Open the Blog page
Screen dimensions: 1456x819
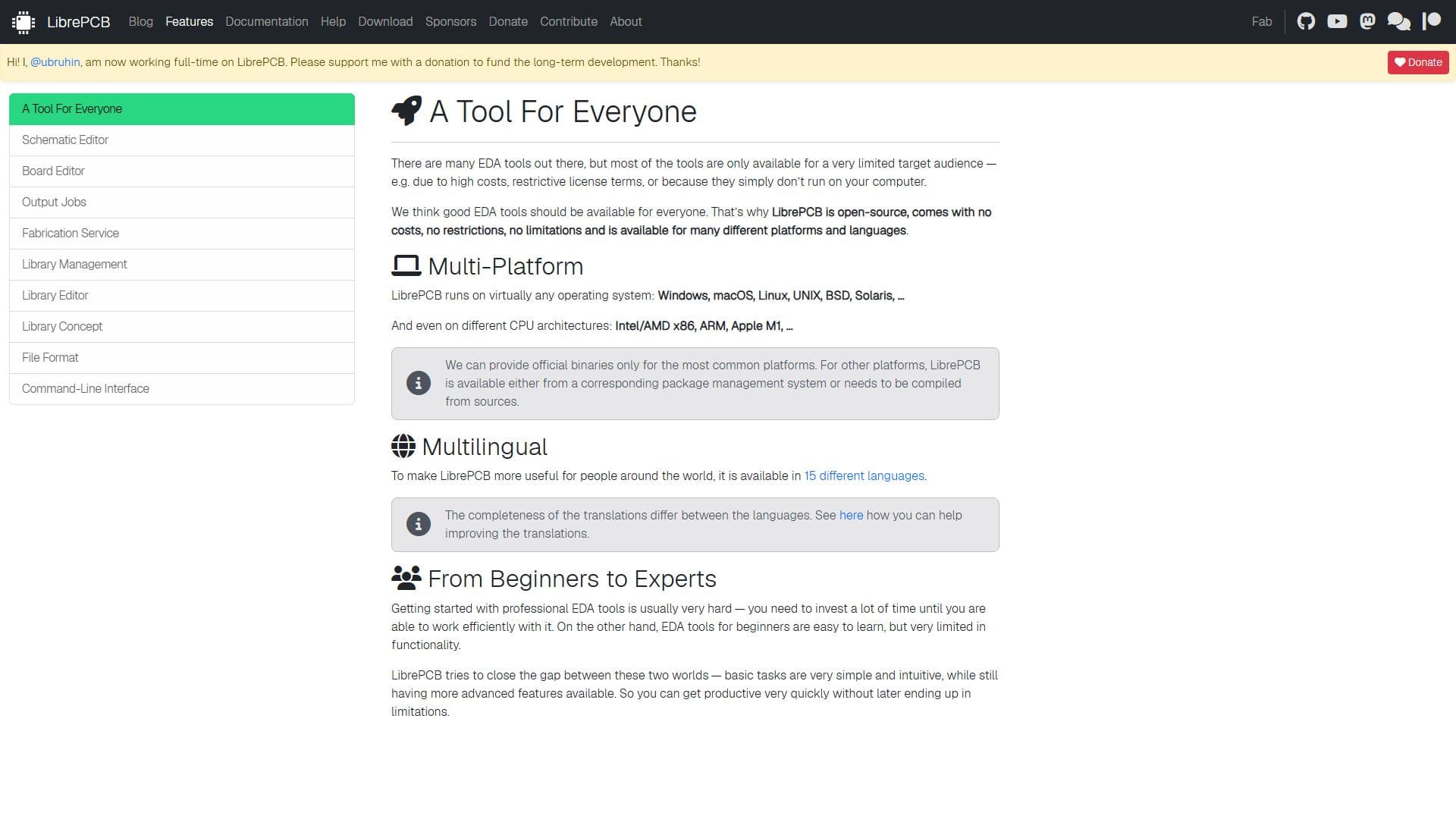point(141,21)
